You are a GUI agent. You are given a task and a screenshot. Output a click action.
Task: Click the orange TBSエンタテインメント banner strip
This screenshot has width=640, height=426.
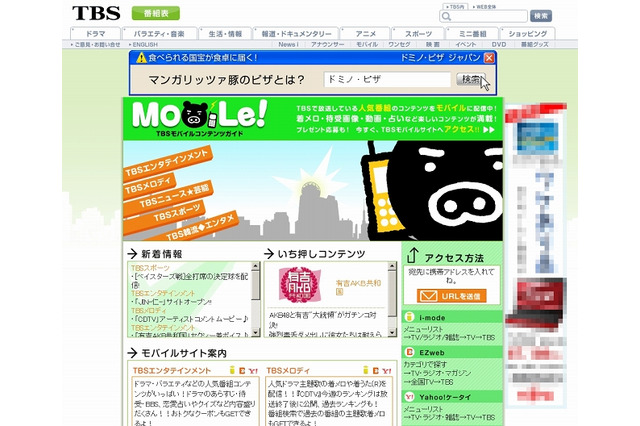tap(167, 162)
